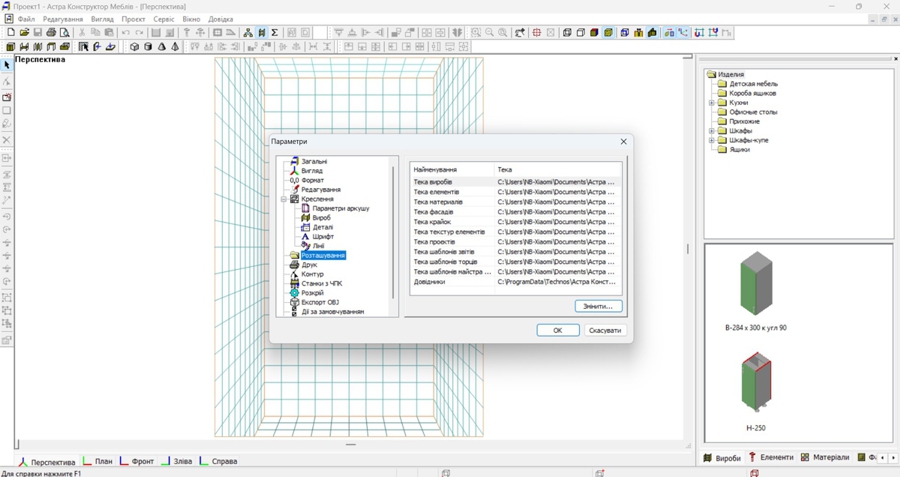Open the Сервіс menu
This screenshot has height=477, width=900.
pyautogui.click(x=164, y=19)
